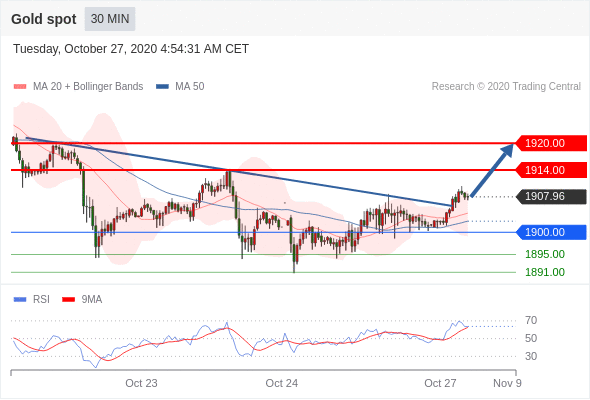Click the Oct 24 date axis label
Screen dimensions: 590x400
coord(281,383)
